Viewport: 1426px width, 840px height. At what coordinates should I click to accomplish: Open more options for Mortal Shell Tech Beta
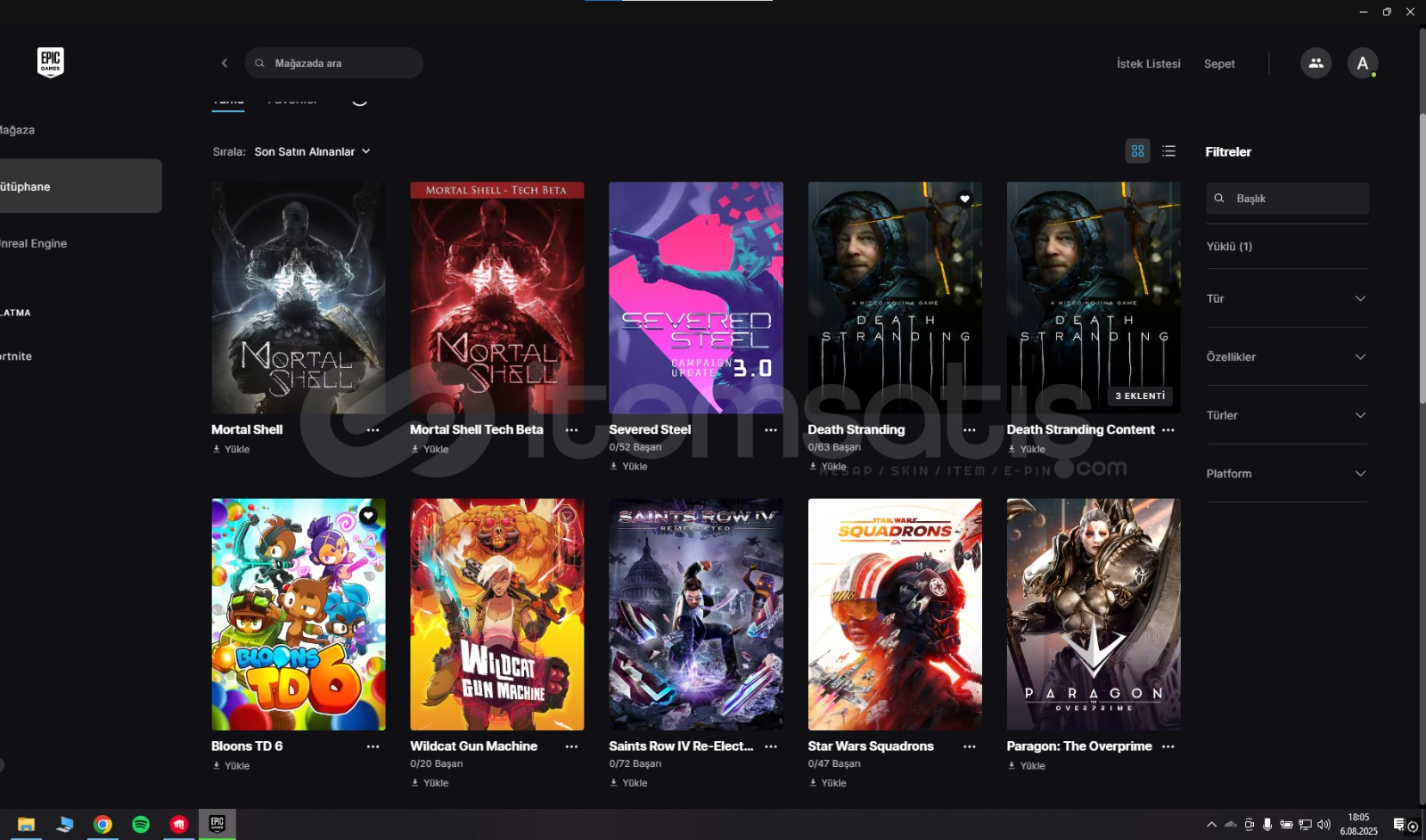tap(572, 430)
